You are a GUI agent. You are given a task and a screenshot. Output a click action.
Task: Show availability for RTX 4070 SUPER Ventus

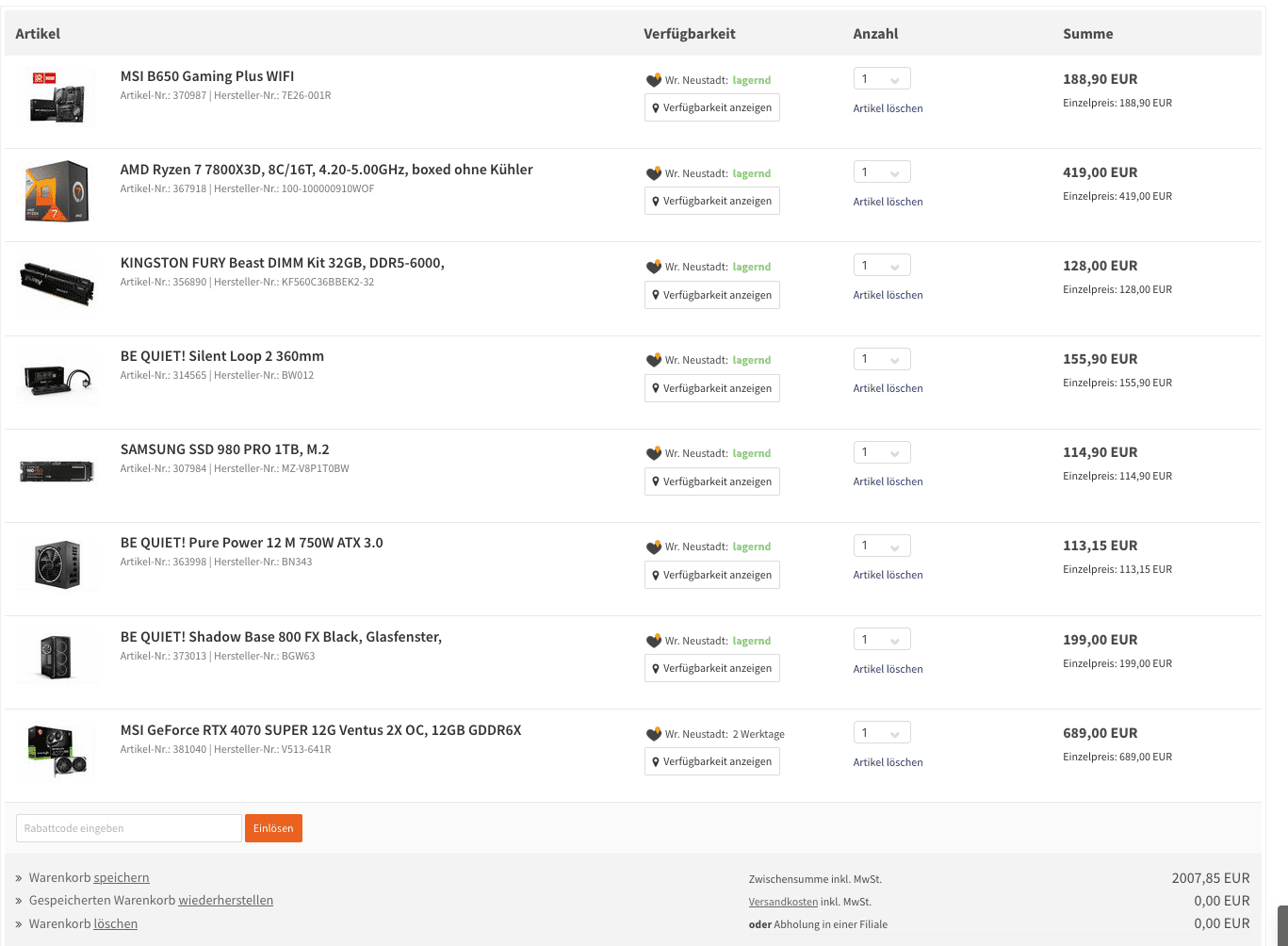pos(712,761)
